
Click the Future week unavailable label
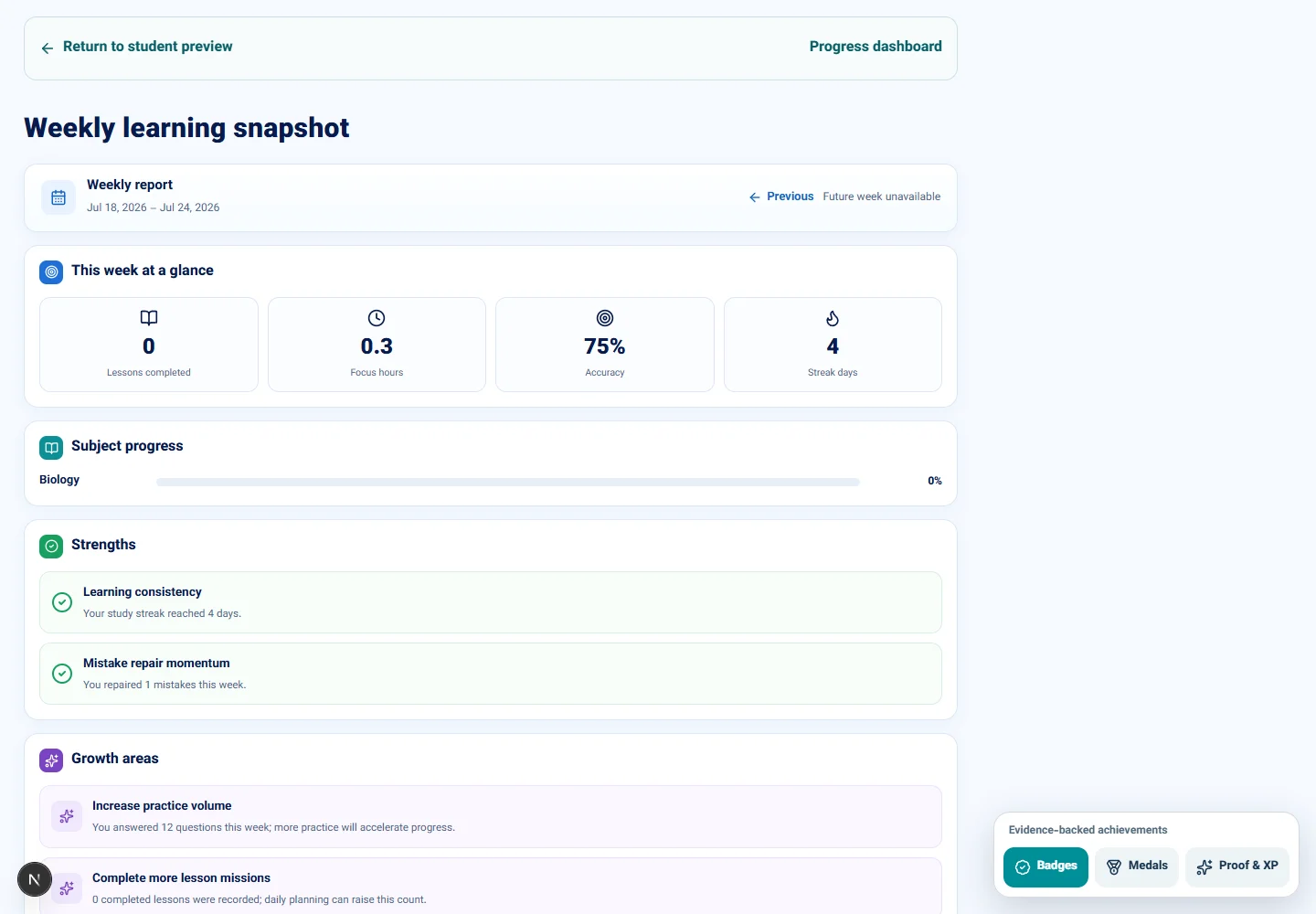coord(882,197)
